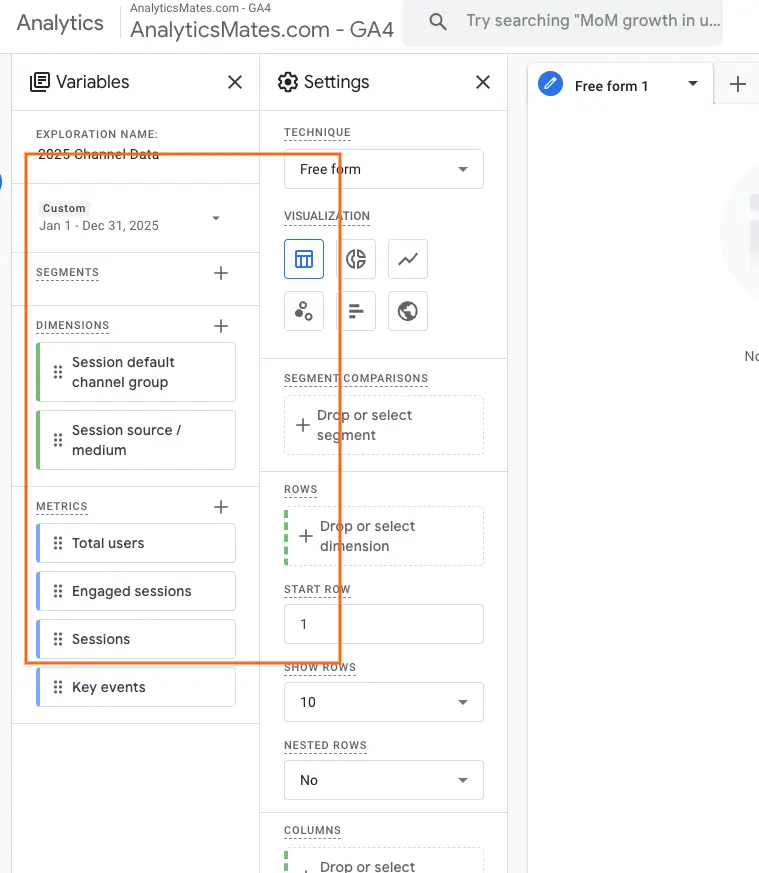Image resolution: width=759 pixels, height=873 pixels.
Task: Grab handle of Sessions metric
Action: click(58, 639)
